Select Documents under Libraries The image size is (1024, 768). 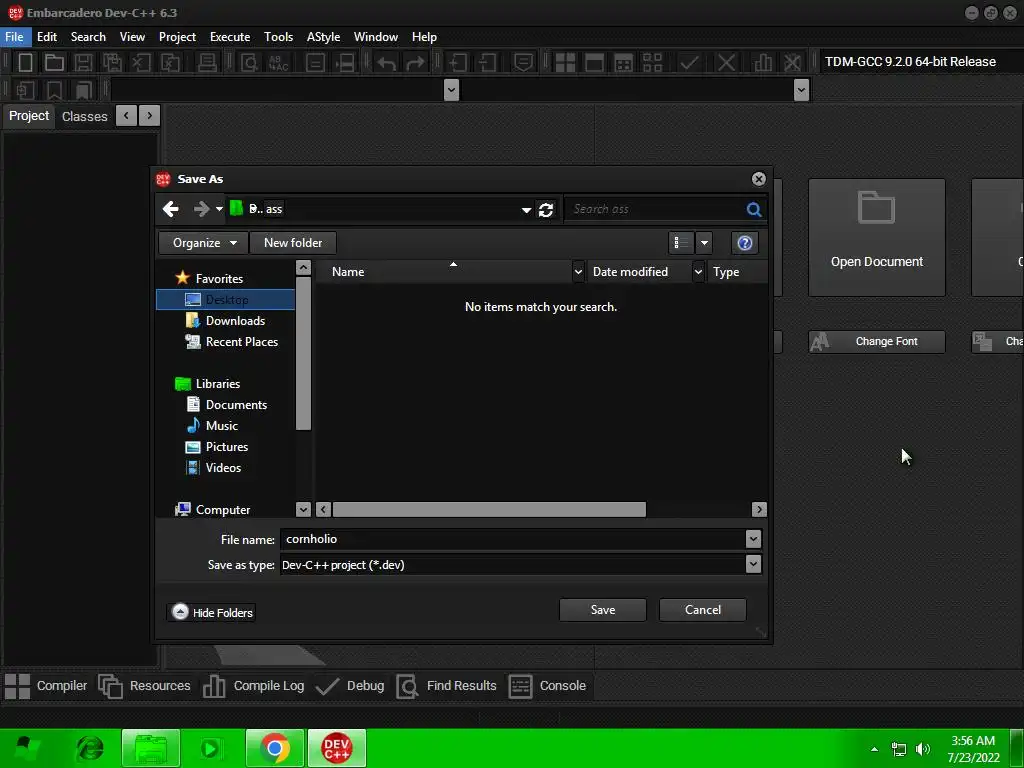pos(227,405)
